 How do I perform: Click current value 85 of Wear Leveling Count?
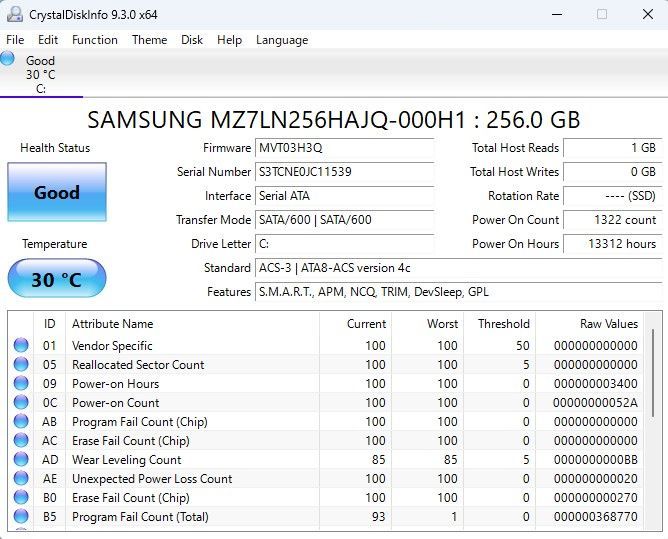378,460
